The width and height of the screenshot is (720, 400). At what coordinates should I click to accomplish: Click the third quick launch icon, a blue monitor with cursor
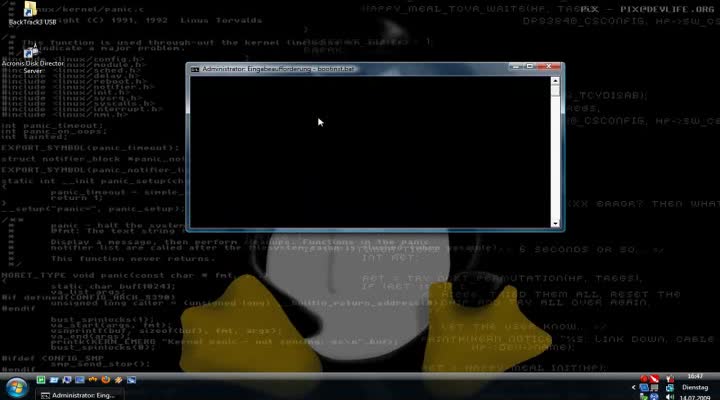coord(67,380)
